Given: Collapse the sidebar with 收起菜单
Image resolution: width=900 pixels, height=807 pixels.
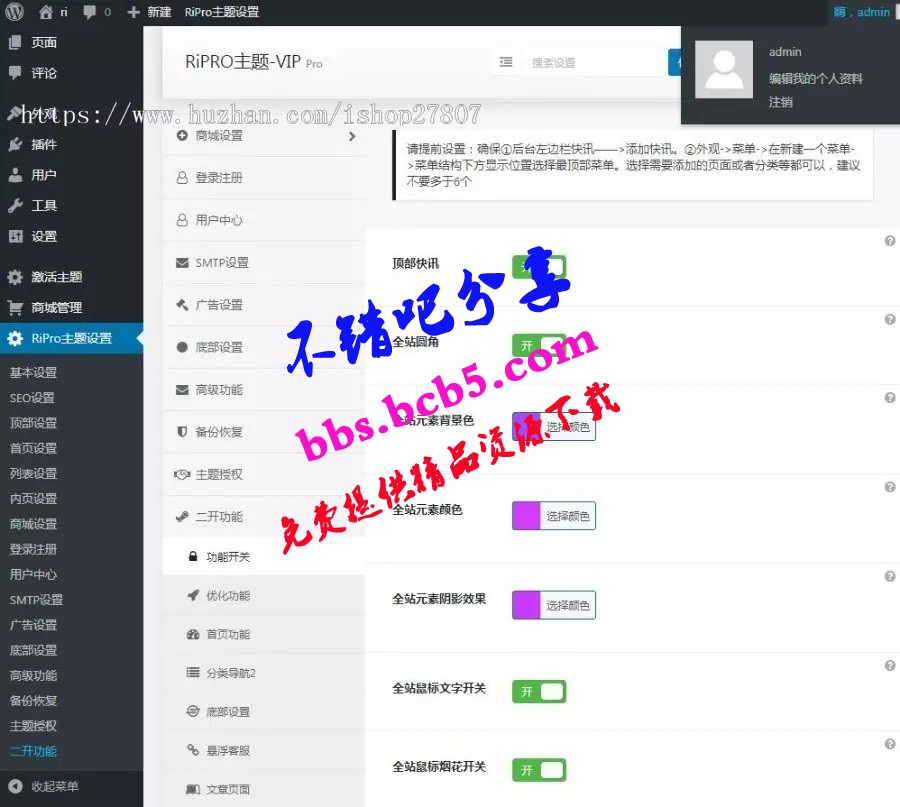Looking at the screenshot, I should (71, 786).
